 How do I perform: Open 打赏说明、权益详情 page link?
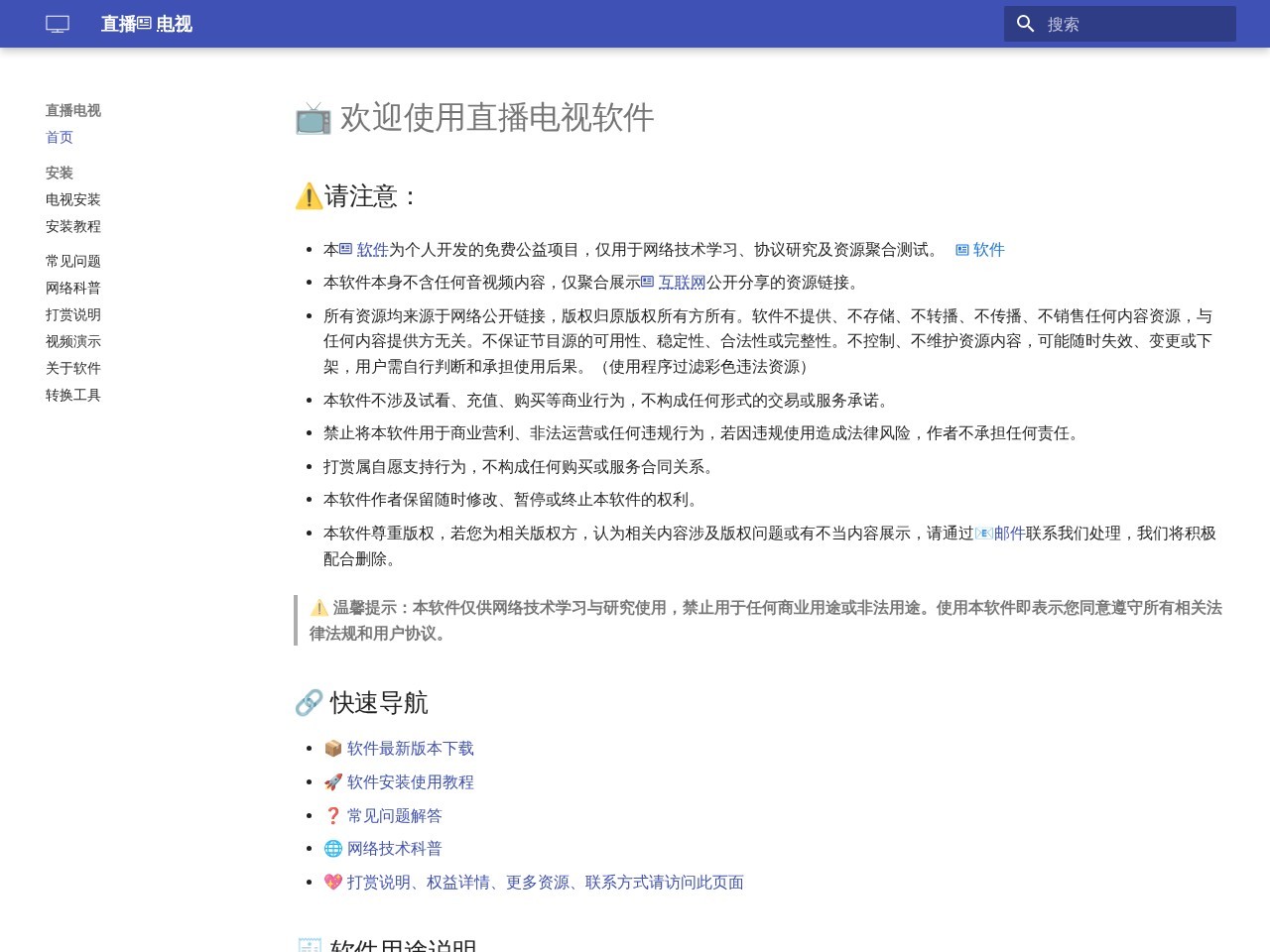pos(534,883)
